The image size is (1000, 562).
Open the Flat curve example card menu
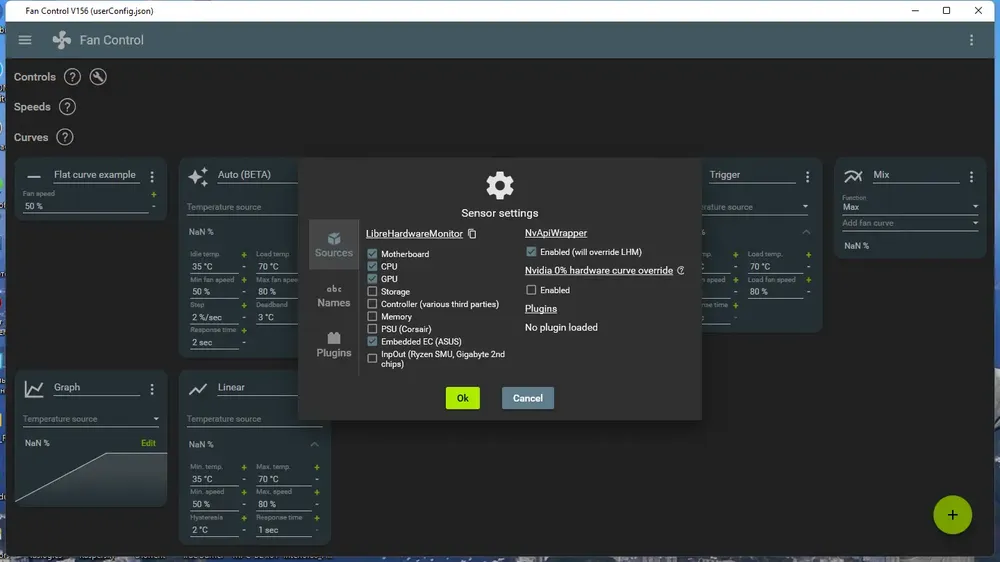(x=152, y=176)
